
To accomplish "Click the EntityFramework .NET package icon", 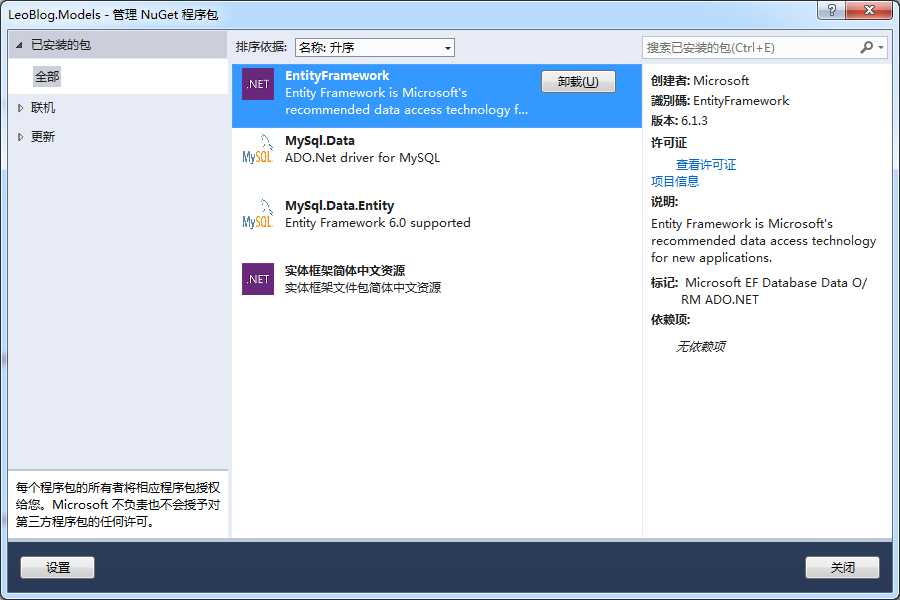I will click(258, 84).
